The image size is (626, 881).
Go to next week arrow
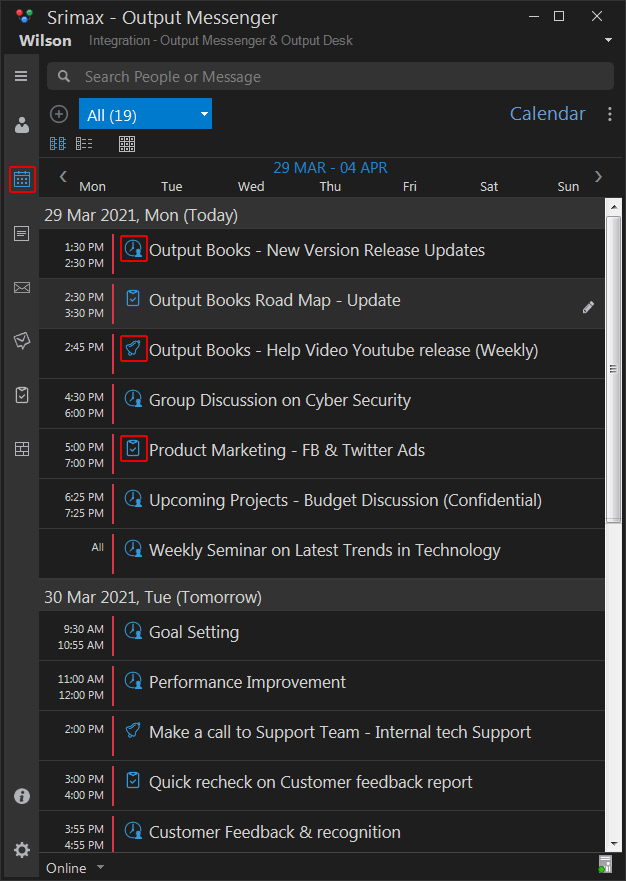[x=598, y=176]
